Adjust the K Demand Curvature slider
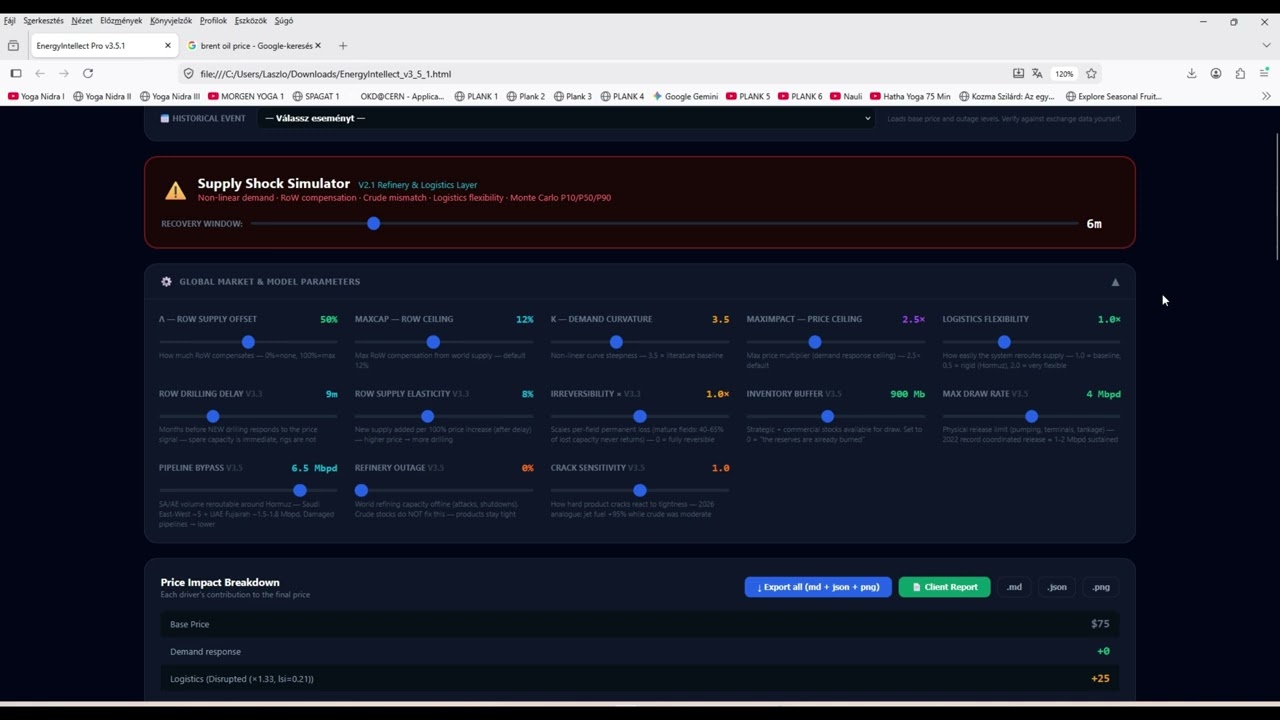 click(x=640, y=342)
